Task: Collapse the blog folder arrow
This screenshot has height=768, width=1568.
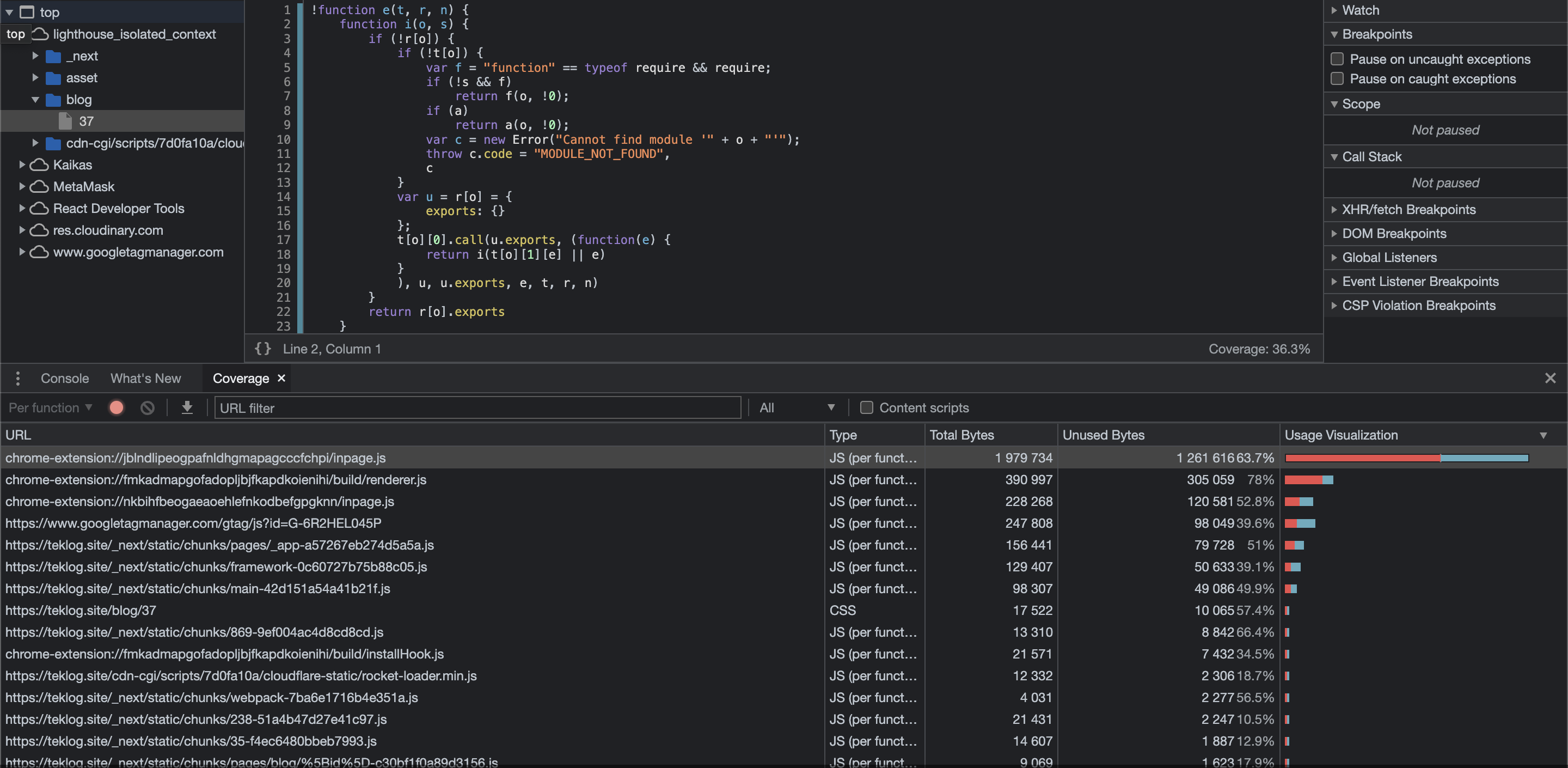Action: point(35,100)
